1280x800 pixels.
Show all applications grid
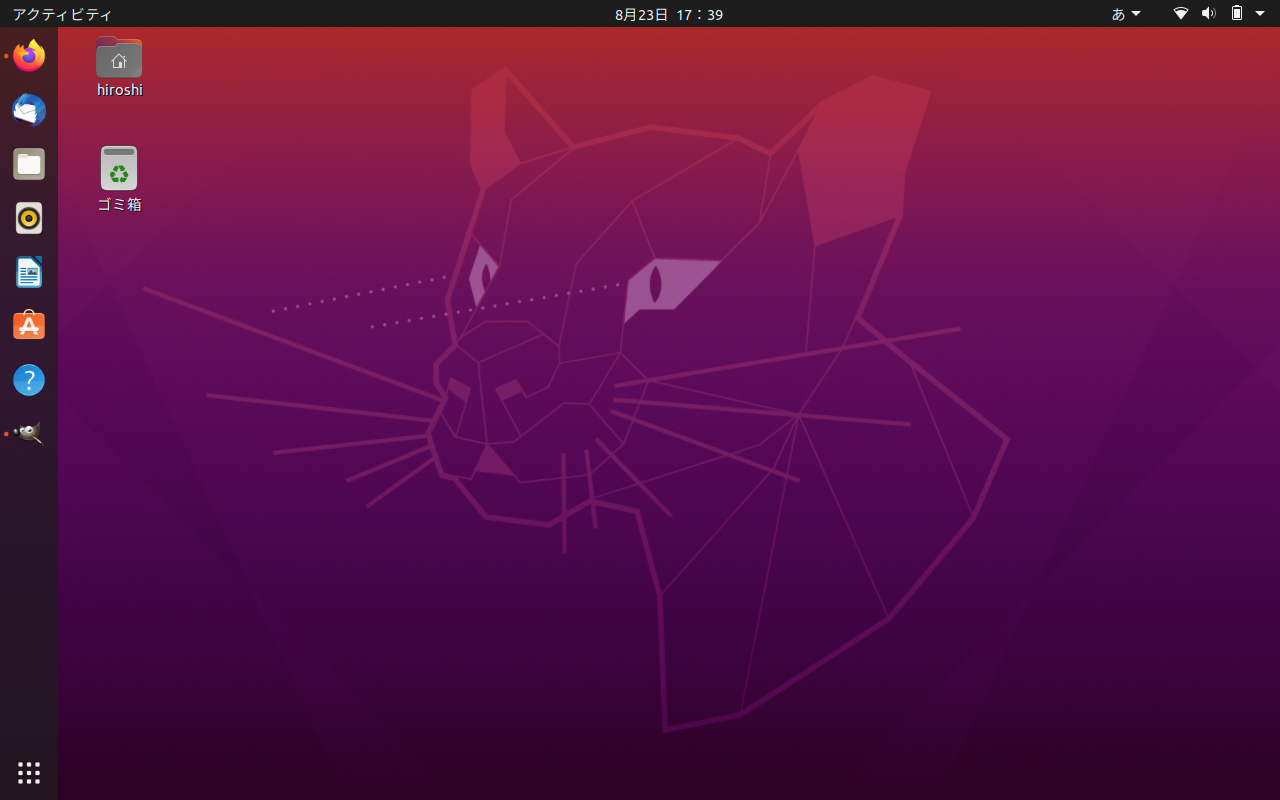pyautogui.click(x=29, y=772)
